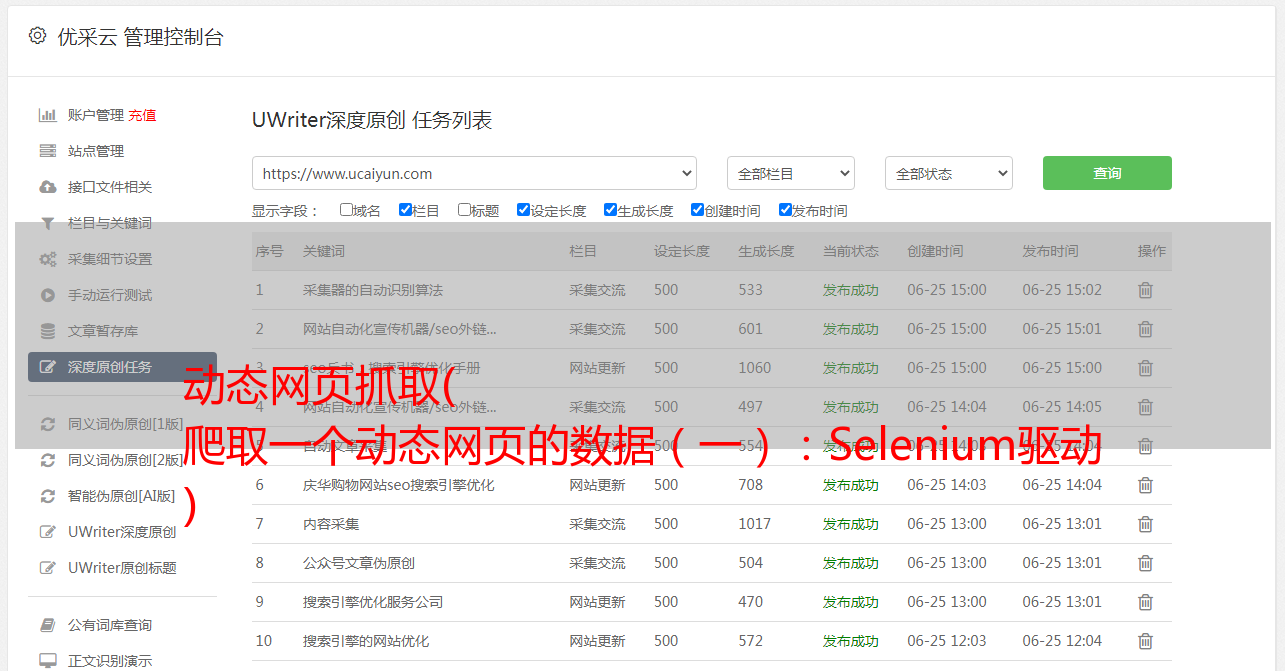Screen dimensions: 1285x671
Task: Click the 公有词库查询 book icon
Action: pyautogui.click(x=47, y=625)
